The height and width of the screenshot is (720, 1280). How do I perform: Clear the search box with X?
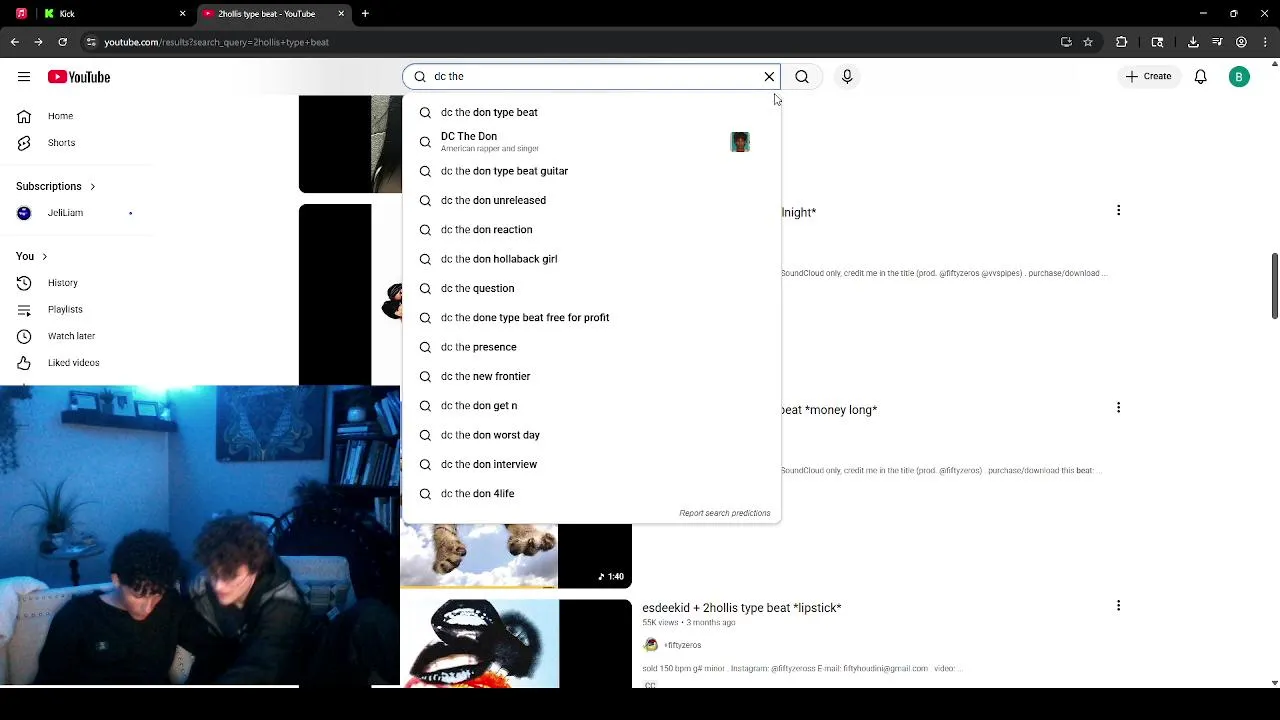(769, 77)
